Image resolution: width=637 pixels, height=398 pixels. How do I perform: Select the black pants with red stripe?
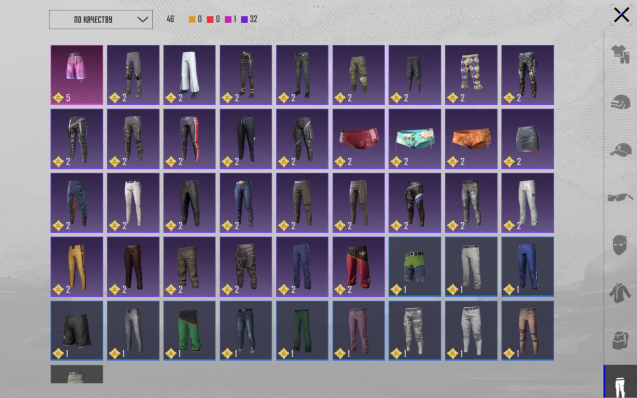189,139
